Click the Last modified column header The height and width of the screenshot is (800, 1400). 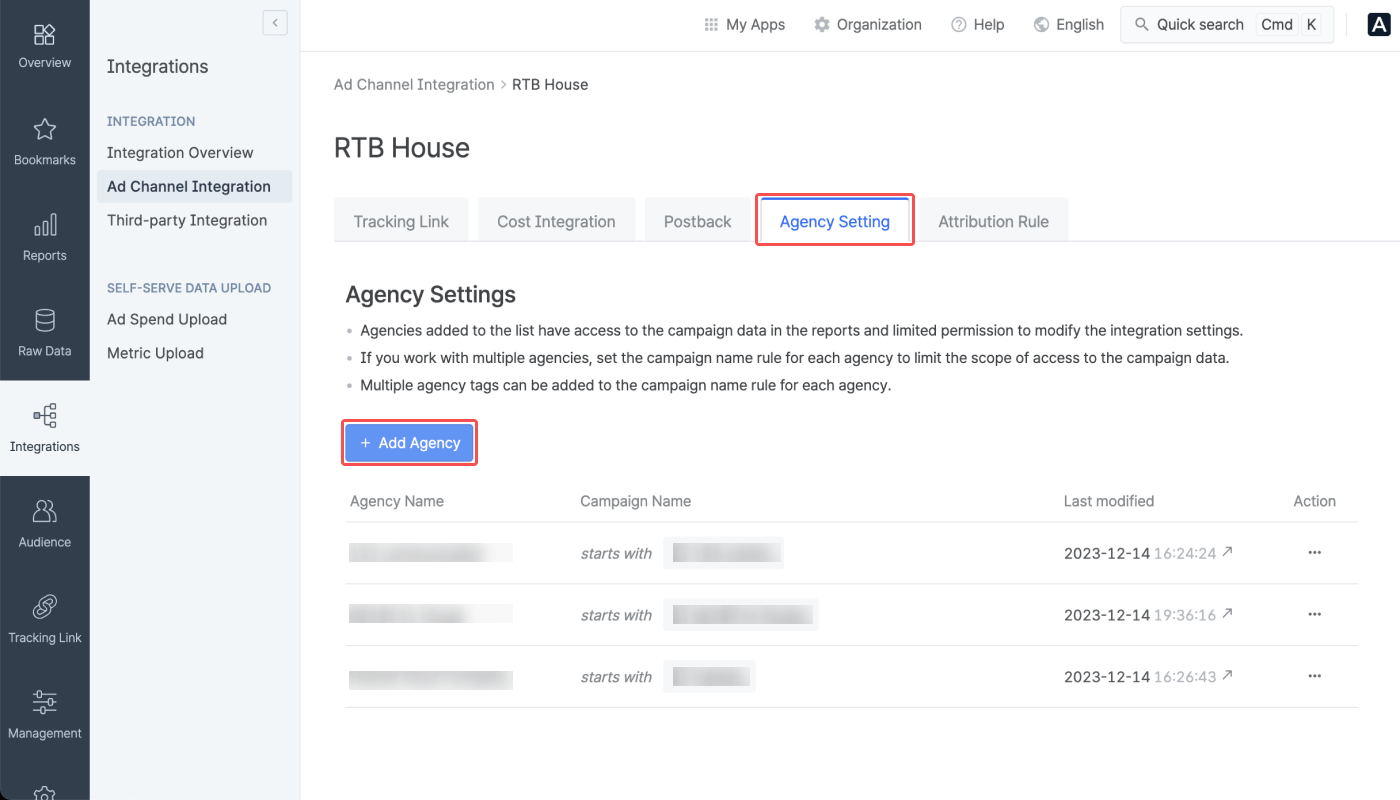coord(1109,501)
